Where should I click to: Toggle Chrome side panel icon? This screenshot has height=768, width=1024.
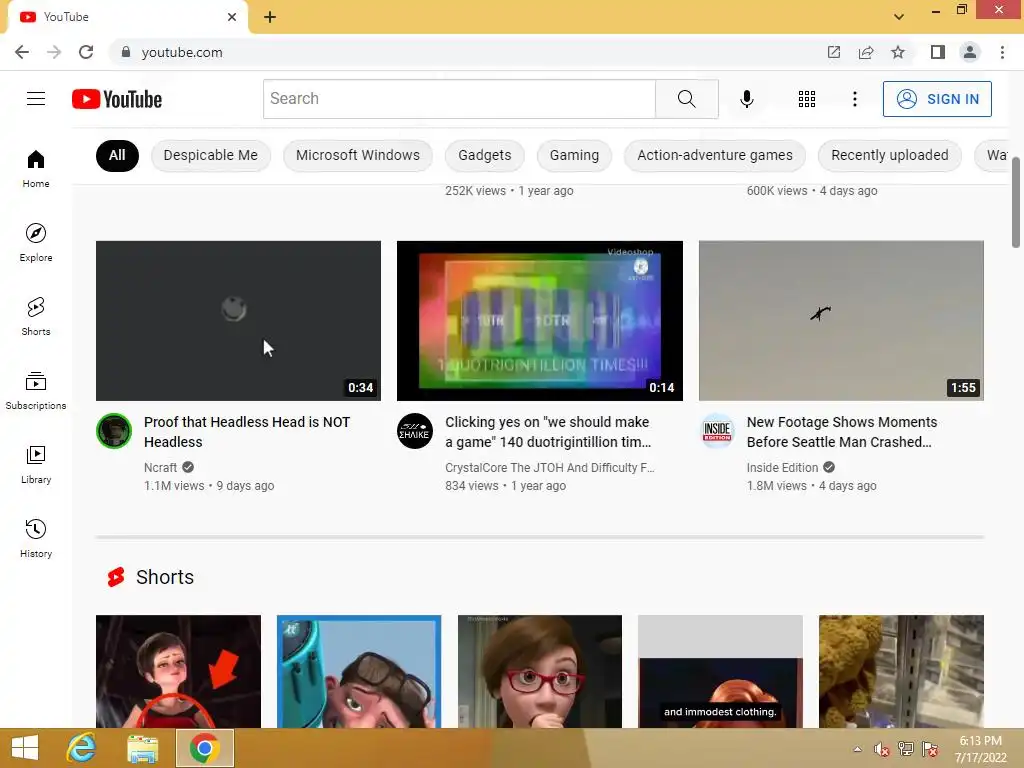pos(938,52)
